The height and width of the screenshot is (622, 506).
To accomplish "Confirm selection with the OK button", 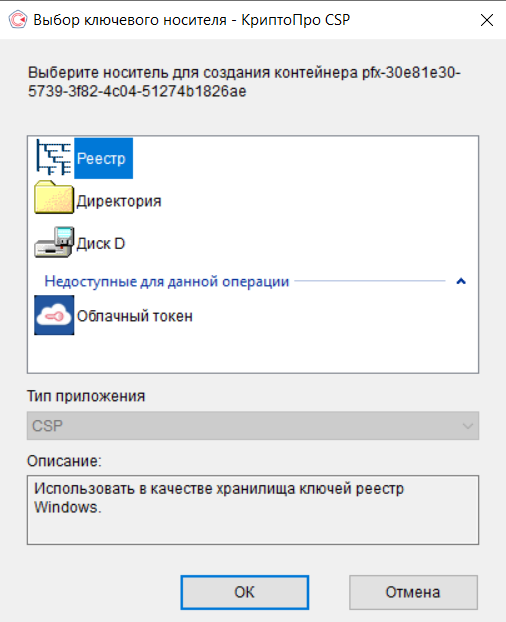I will (x=245, y=592).
